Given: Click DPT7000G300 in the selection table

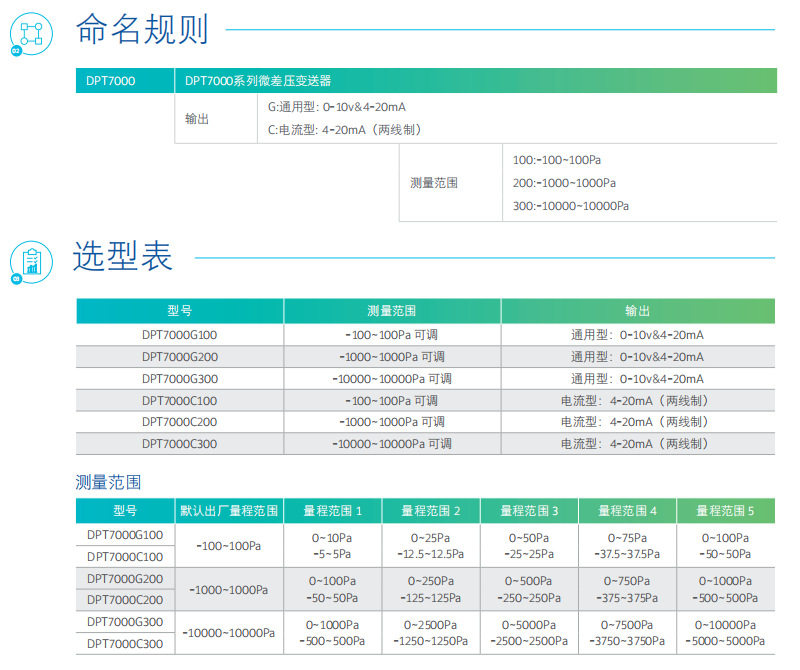Looking at the screenshot, I should click(180, 379).
